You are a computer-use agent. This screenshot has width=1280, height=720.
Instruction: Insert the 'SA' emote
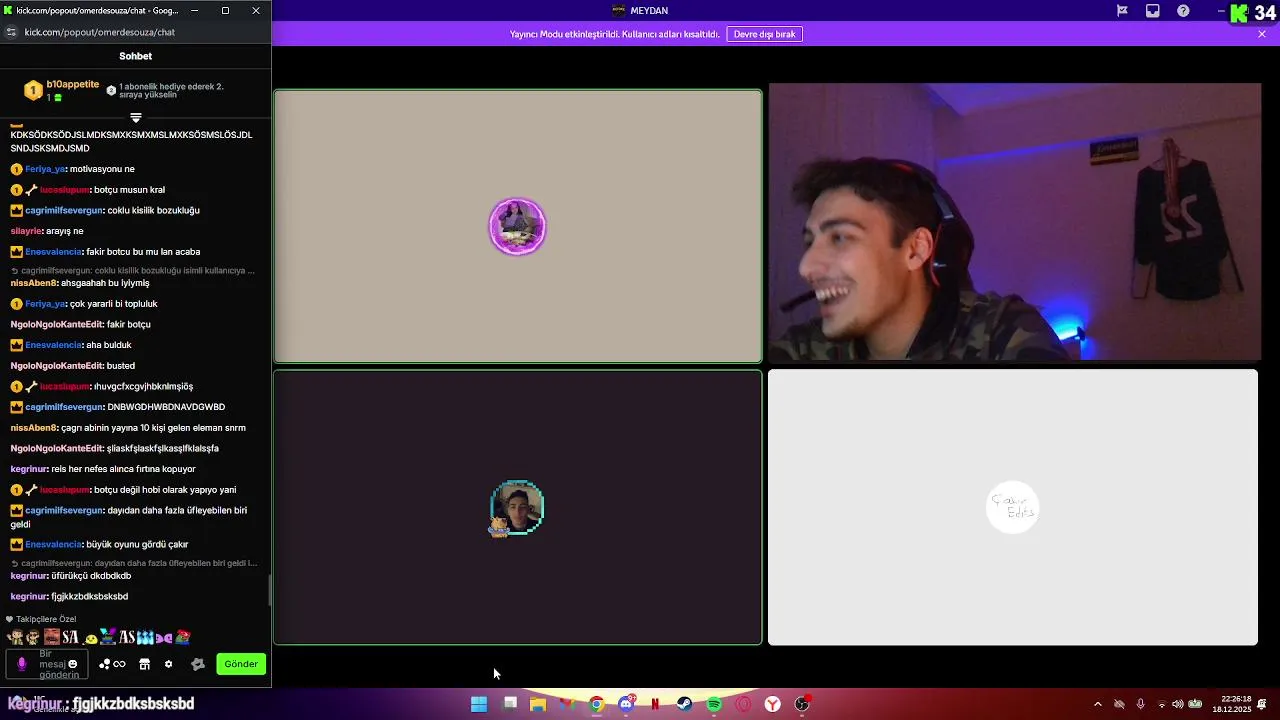[x=70, y=637]
